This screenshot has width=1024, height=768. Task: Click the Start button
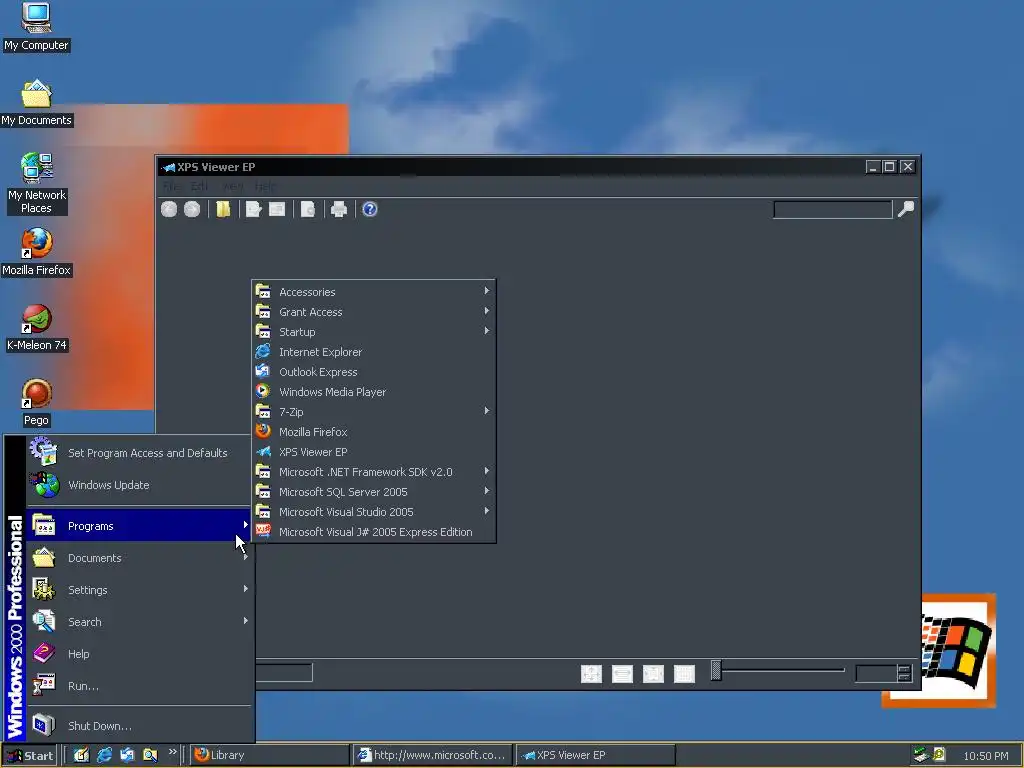click(x=30, y=756)
